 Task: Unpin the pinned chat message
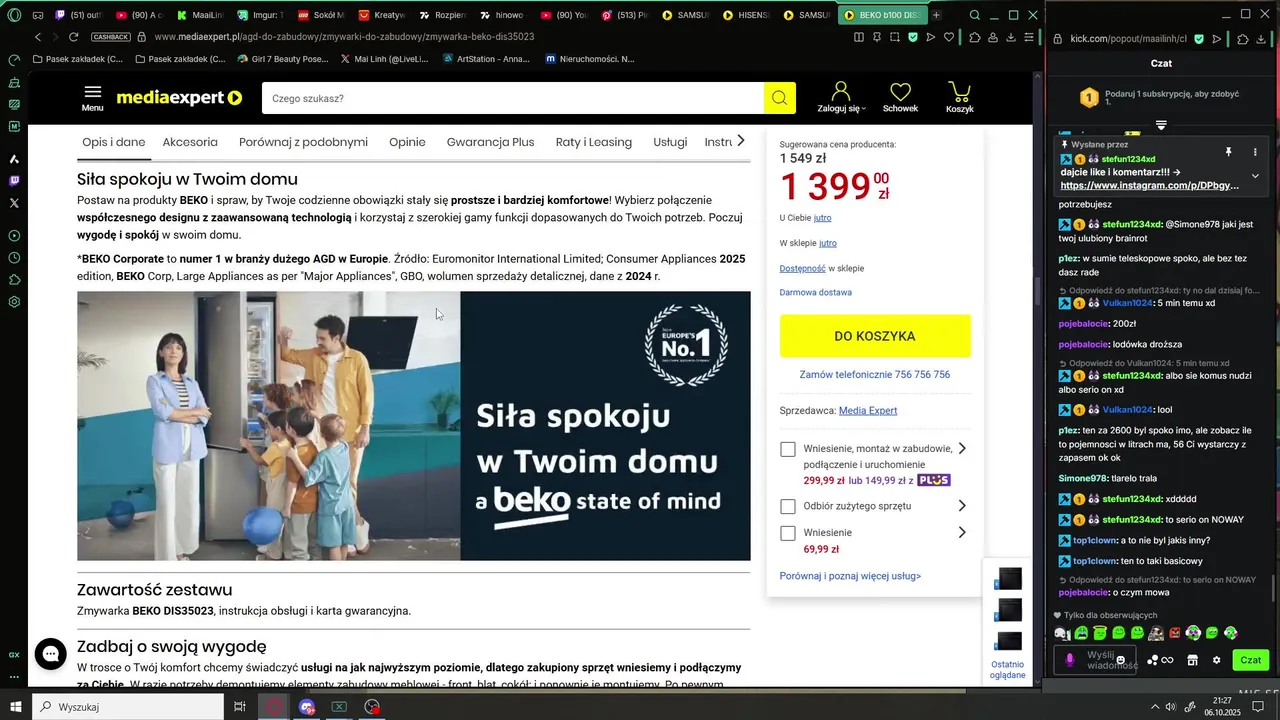[x=1228, y=152]
